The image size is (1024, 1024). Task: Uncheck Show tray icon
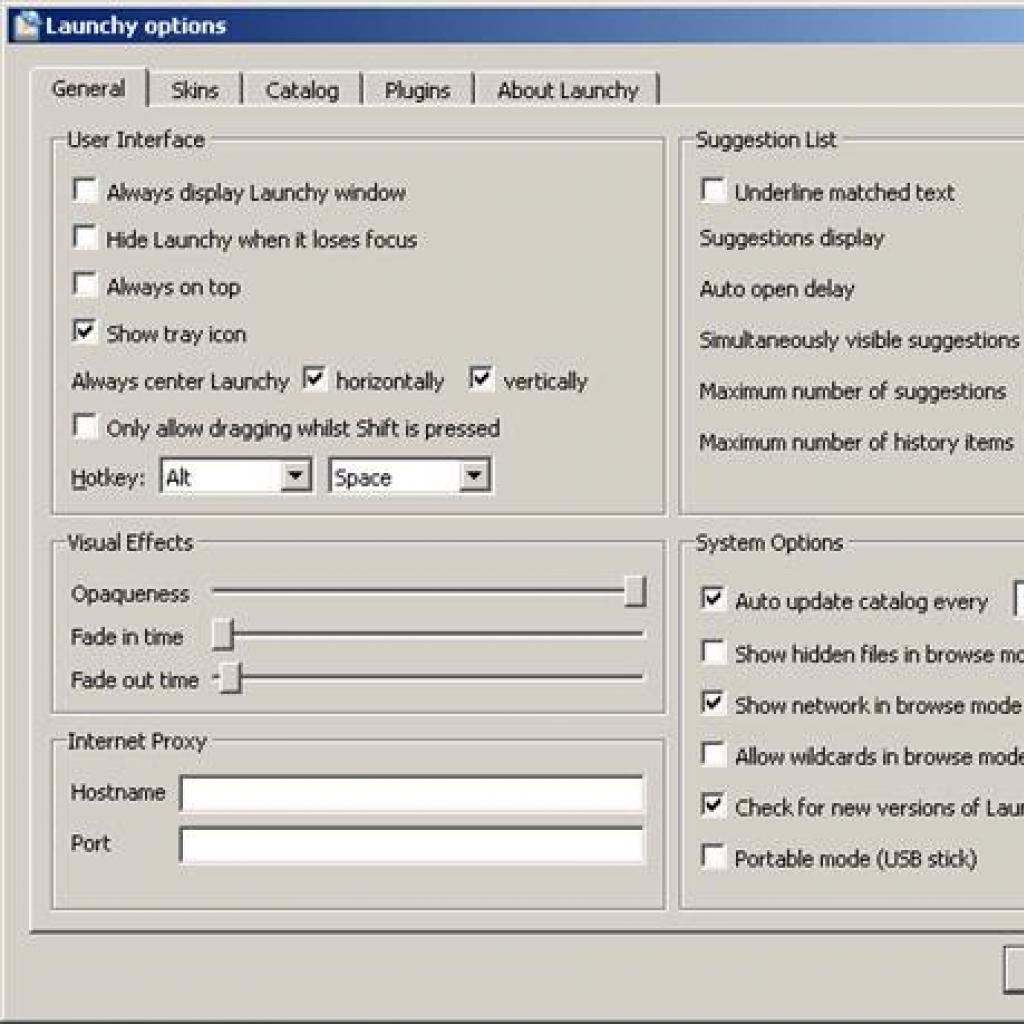85,332
